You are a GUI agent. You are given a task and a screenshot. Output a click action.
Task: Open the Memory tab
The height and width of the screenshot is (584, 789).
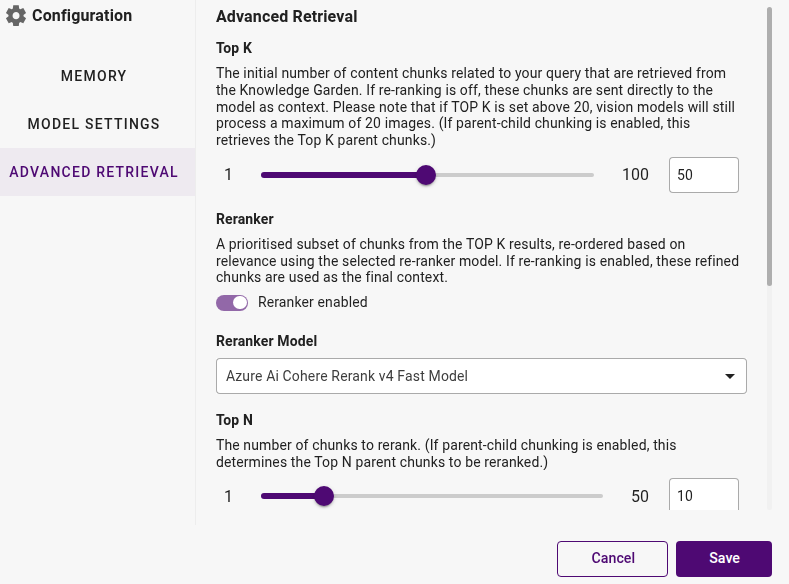pos(94,76)
